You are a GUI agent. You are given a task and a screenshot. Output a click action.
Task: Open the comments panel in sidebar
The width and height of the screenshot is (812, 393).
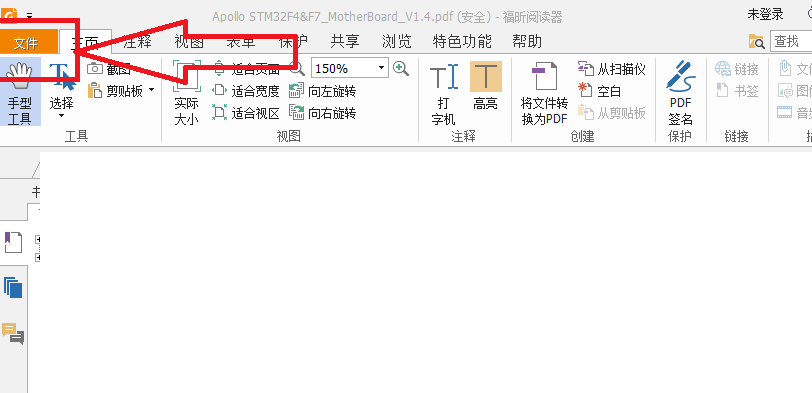13,333
